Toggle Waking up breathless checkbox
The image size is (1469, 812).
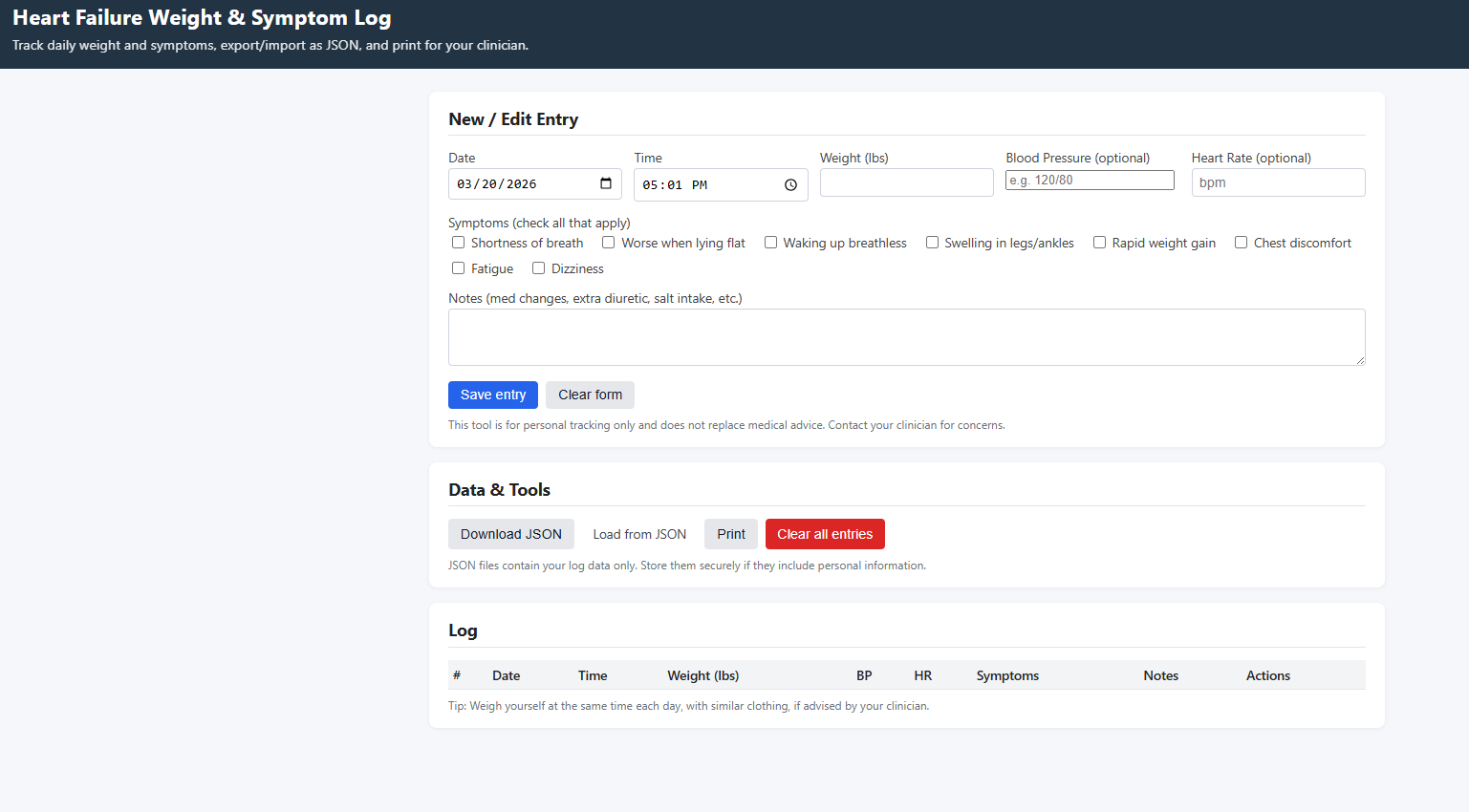[770, 243]
